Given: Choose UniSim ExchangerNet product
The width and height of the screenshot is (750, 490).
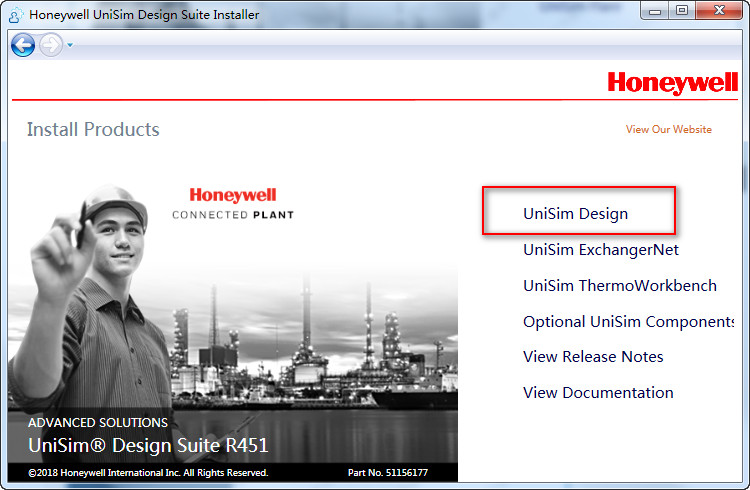Looking at the screenshot, I should [600, 250].
